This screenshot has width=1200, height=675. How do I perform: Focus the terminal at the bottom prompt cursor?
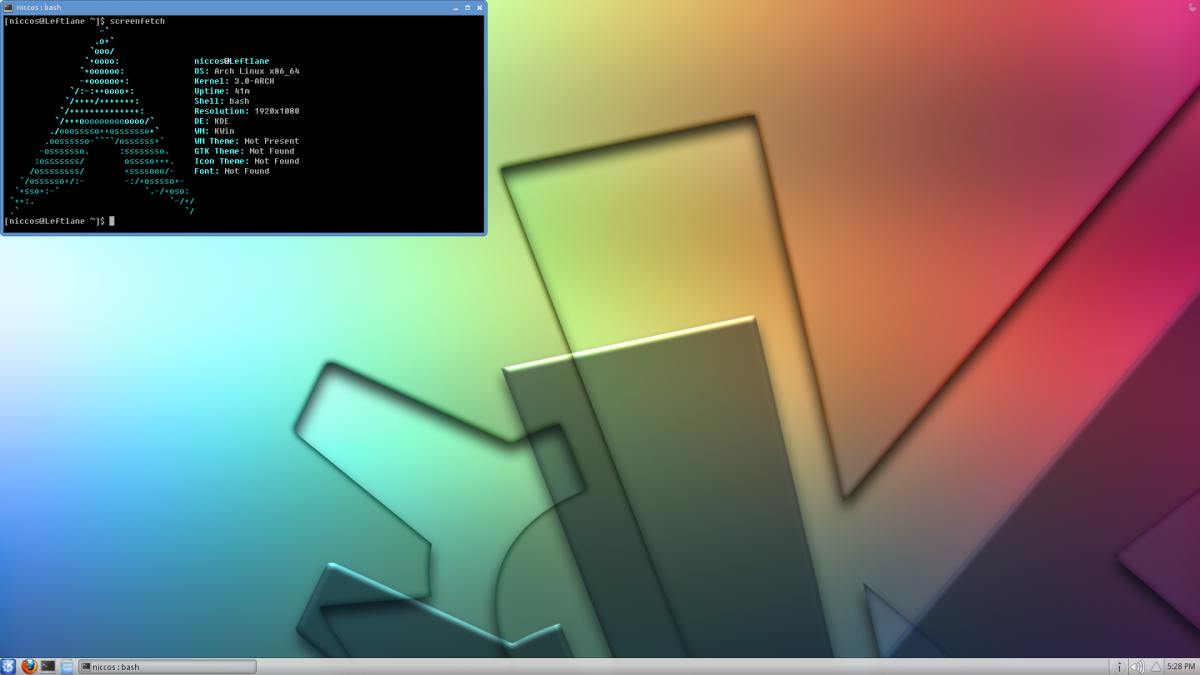[112, 220]
